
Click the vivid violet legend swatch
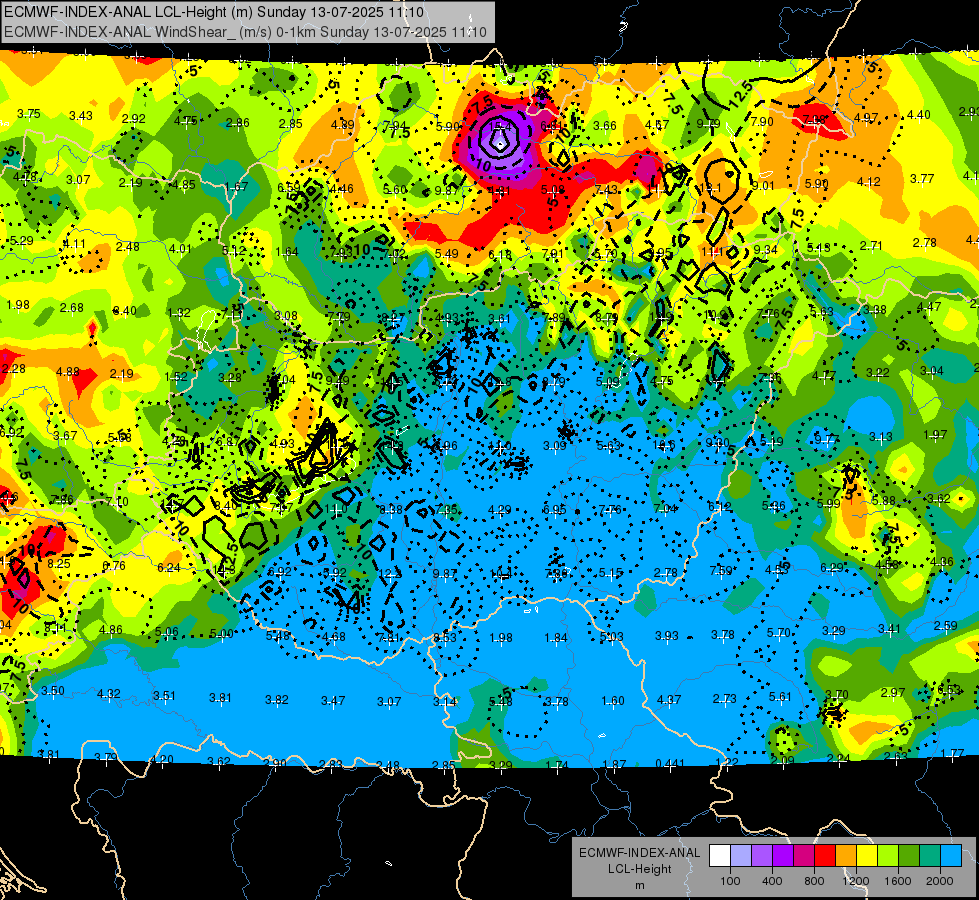coord(783,856)
